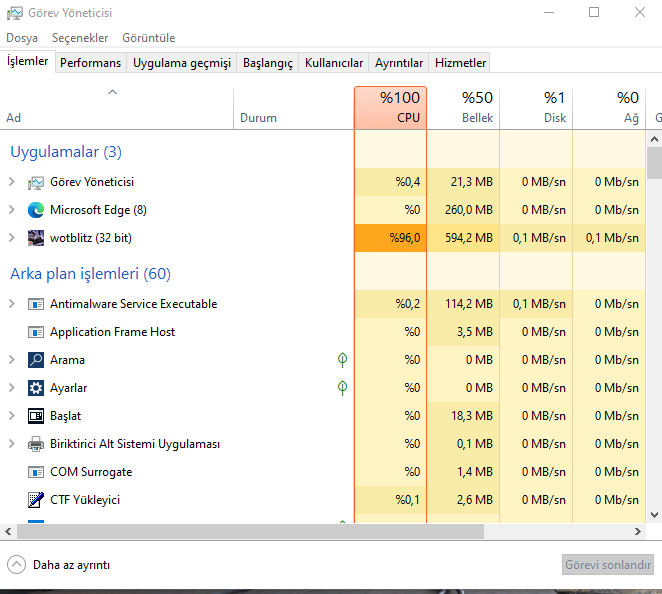Click the Antimalware Service Executable icon
This screenshot has height=594, width=662.
36,304
